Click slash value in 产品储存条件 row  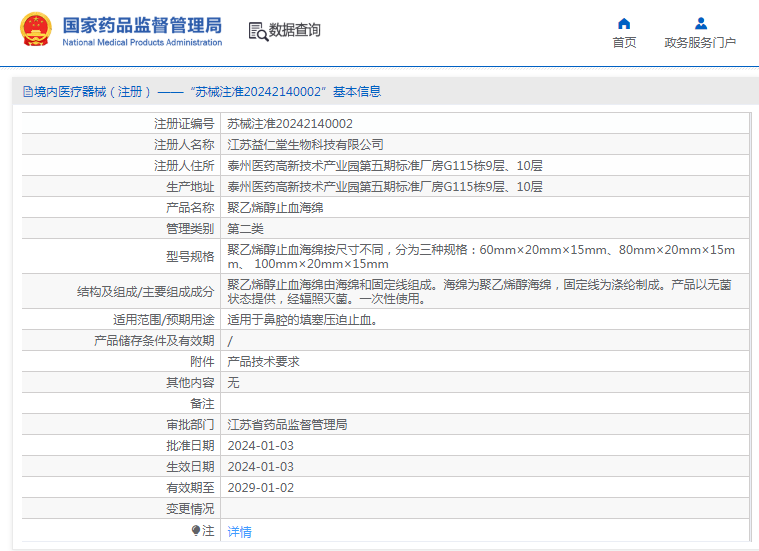click(x=230, y=341)
